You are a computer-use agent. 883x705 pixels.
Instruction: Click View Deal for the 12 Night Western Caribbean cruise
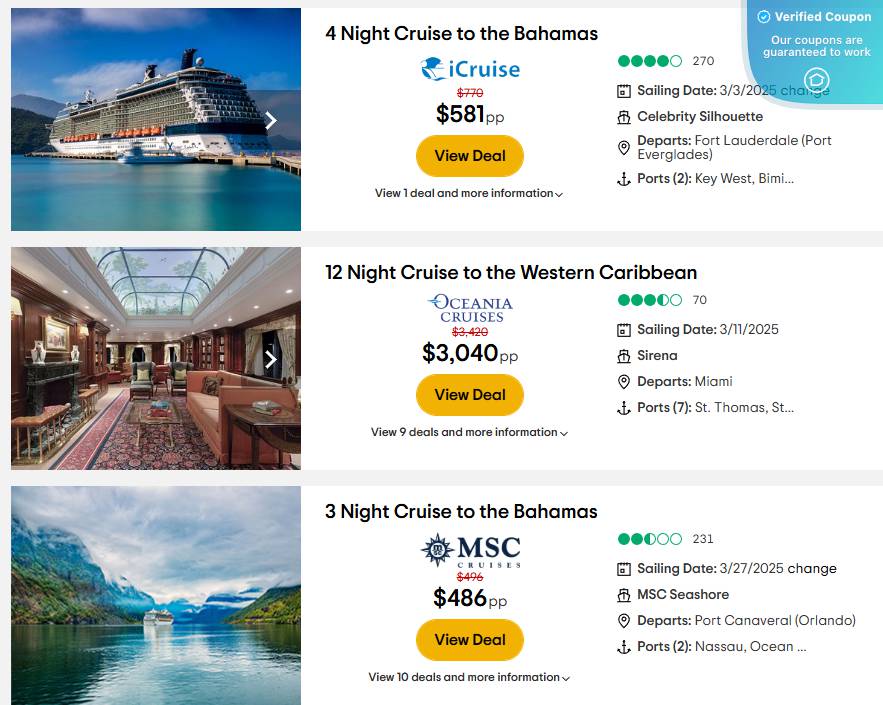(469, 395)
